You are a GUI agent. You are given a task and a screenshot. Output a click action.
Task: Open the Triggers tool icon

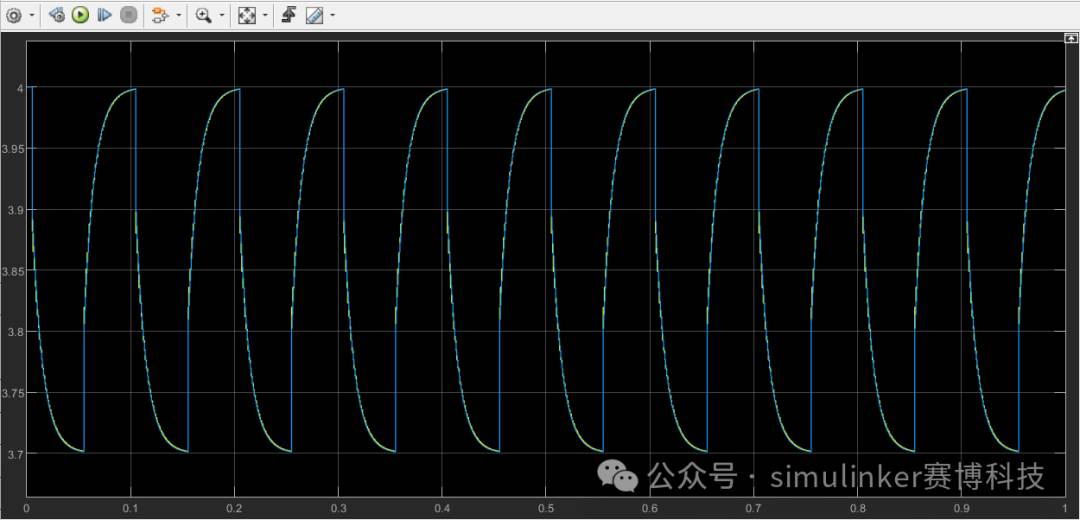290,14
